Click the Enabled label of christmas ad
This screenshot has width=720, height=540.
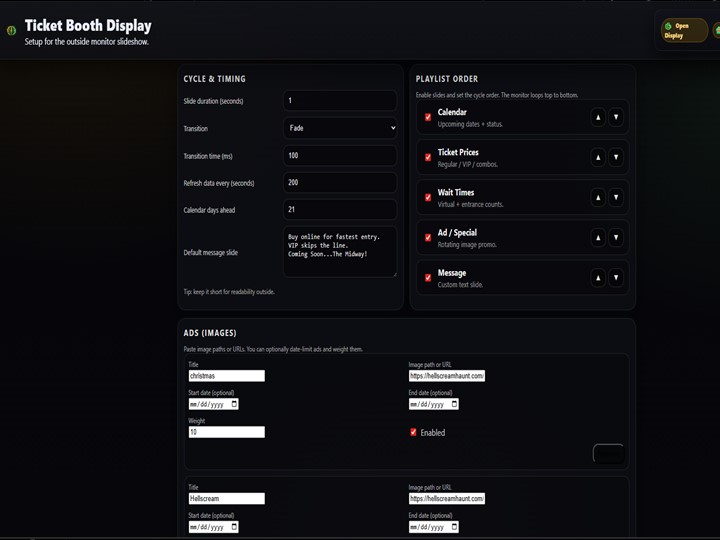coord(433,433)
